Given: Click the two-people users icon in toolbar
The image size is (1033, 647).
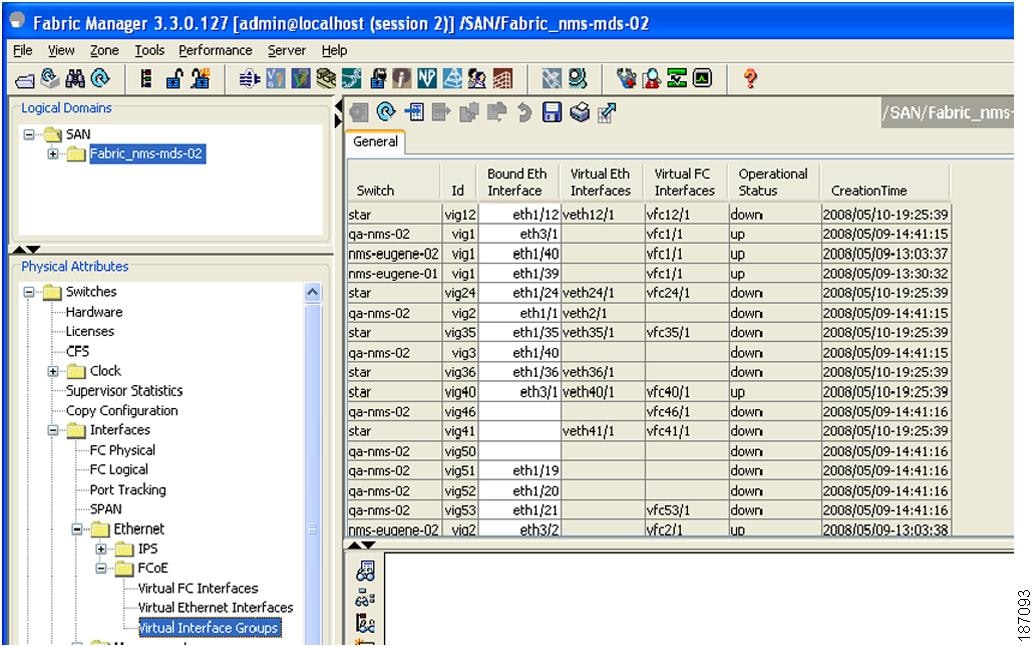Looking at the screenshot, I should point(477,79).
